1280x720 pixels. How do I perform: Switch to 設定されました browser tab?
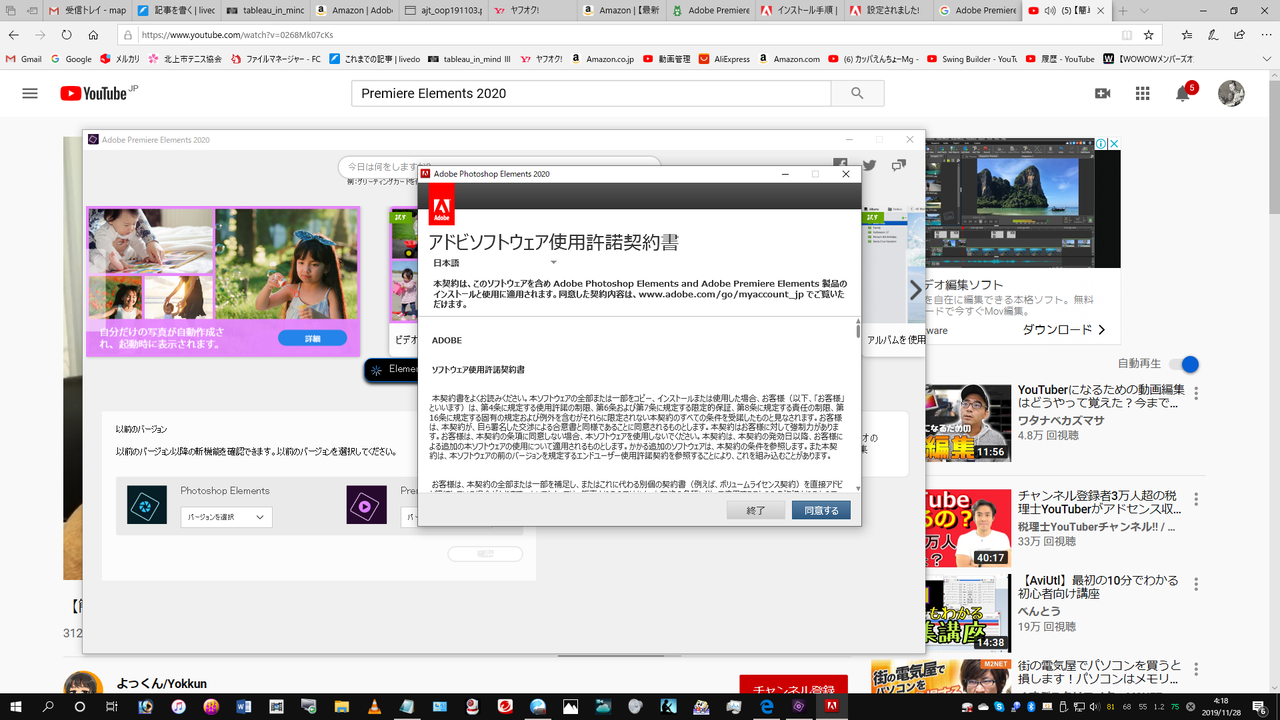887,10
